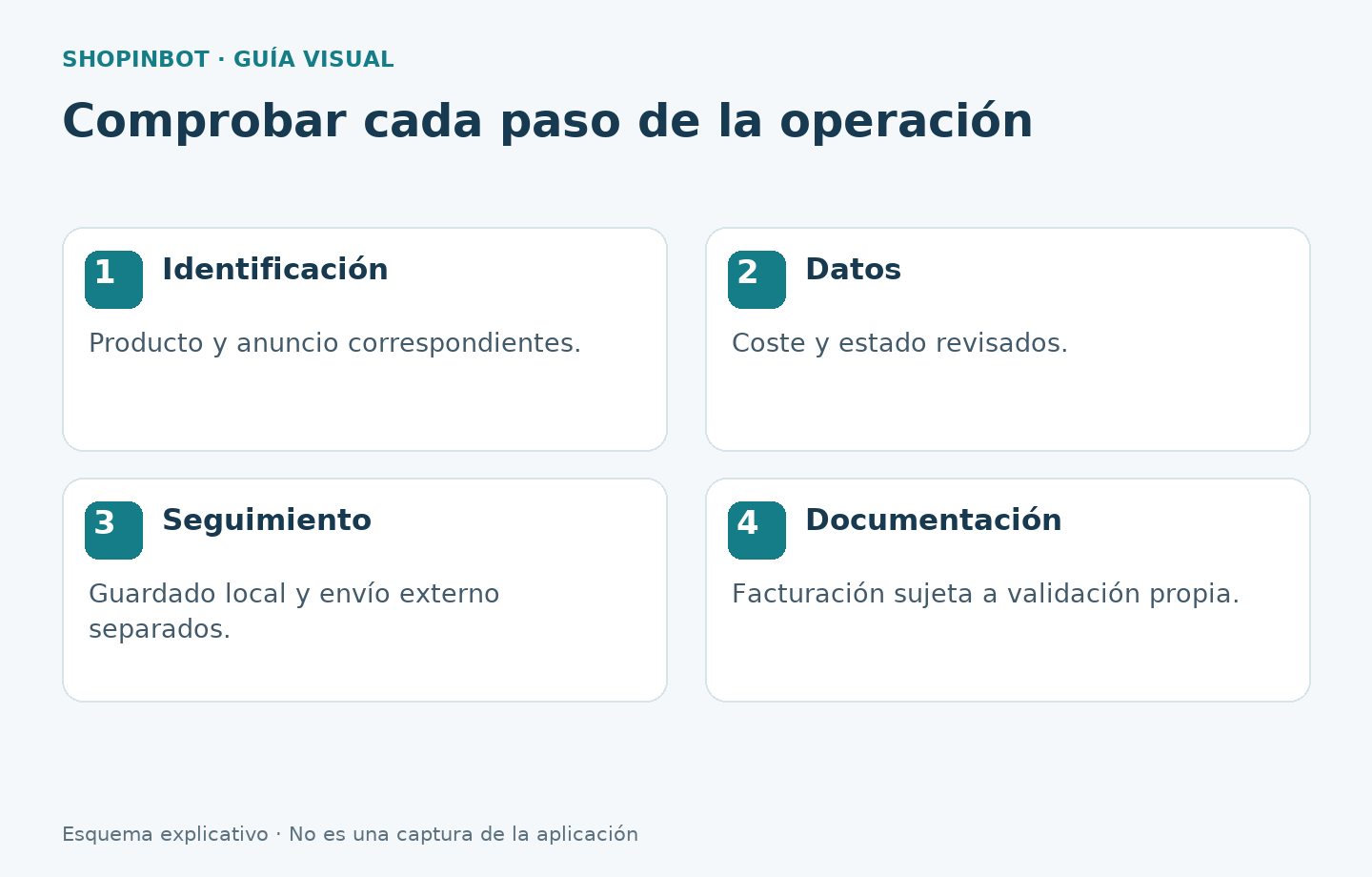Click the title 'Comprobar cada paso de la operación'
Screen dimensions: 1372x877
pos(548,122)
